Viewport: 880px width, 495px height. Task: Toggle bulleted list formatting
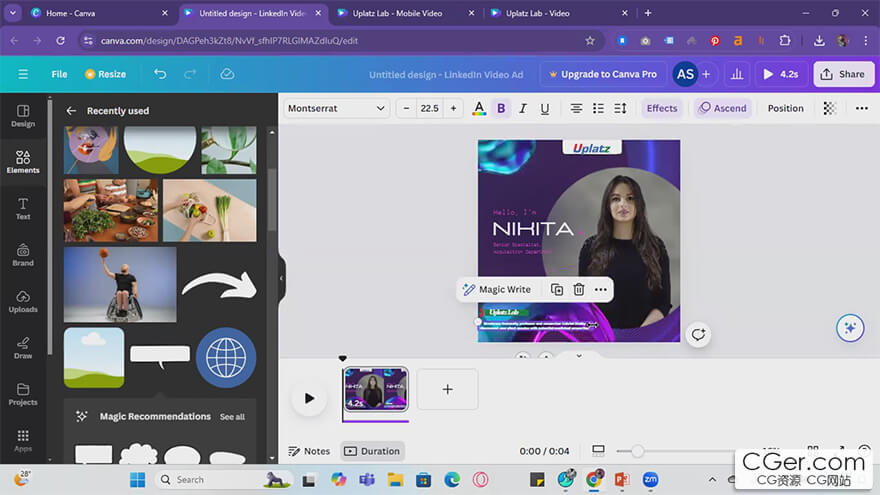[x=598, y=108]
